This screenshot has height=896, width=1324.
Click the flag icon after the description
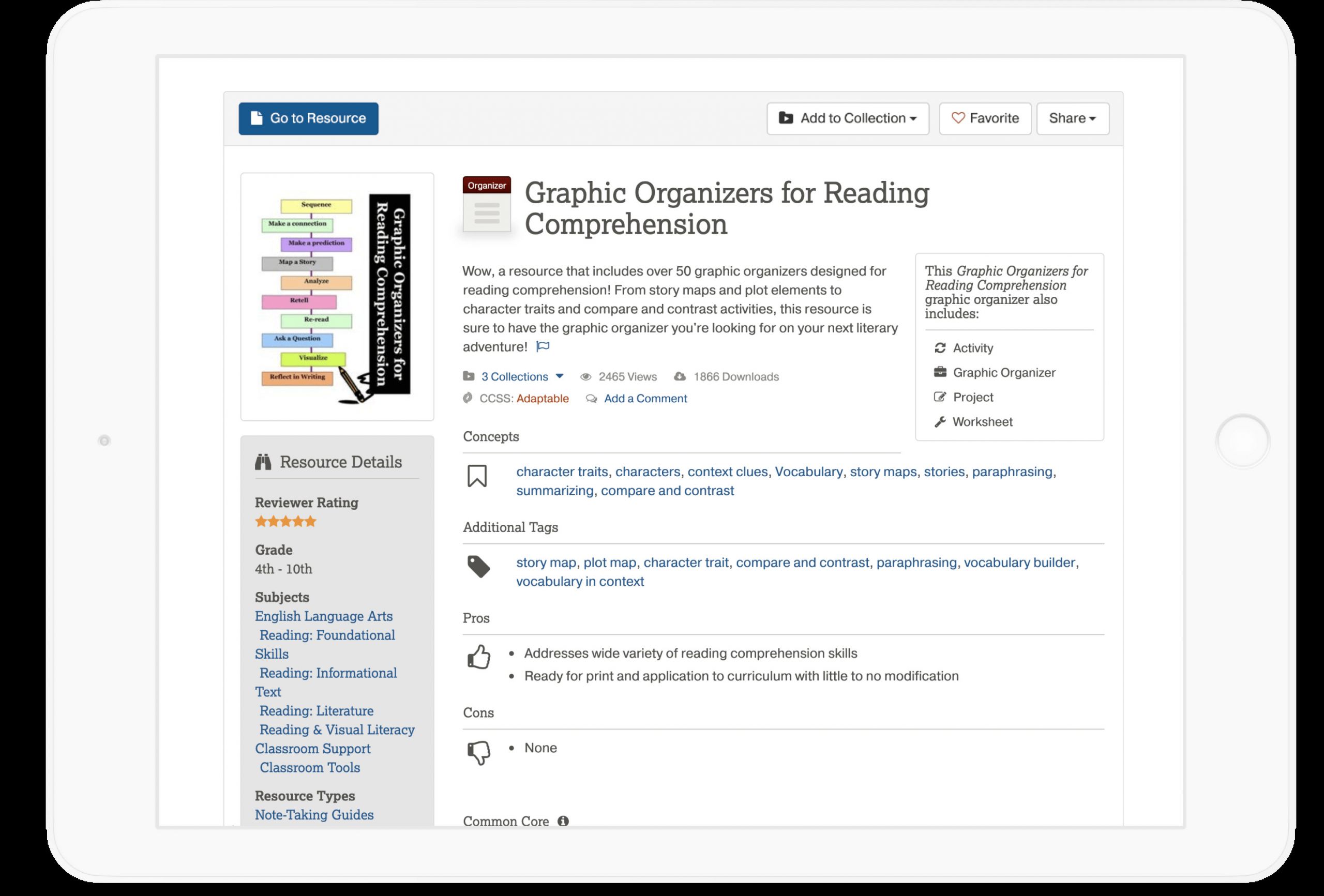pos(543,346)
